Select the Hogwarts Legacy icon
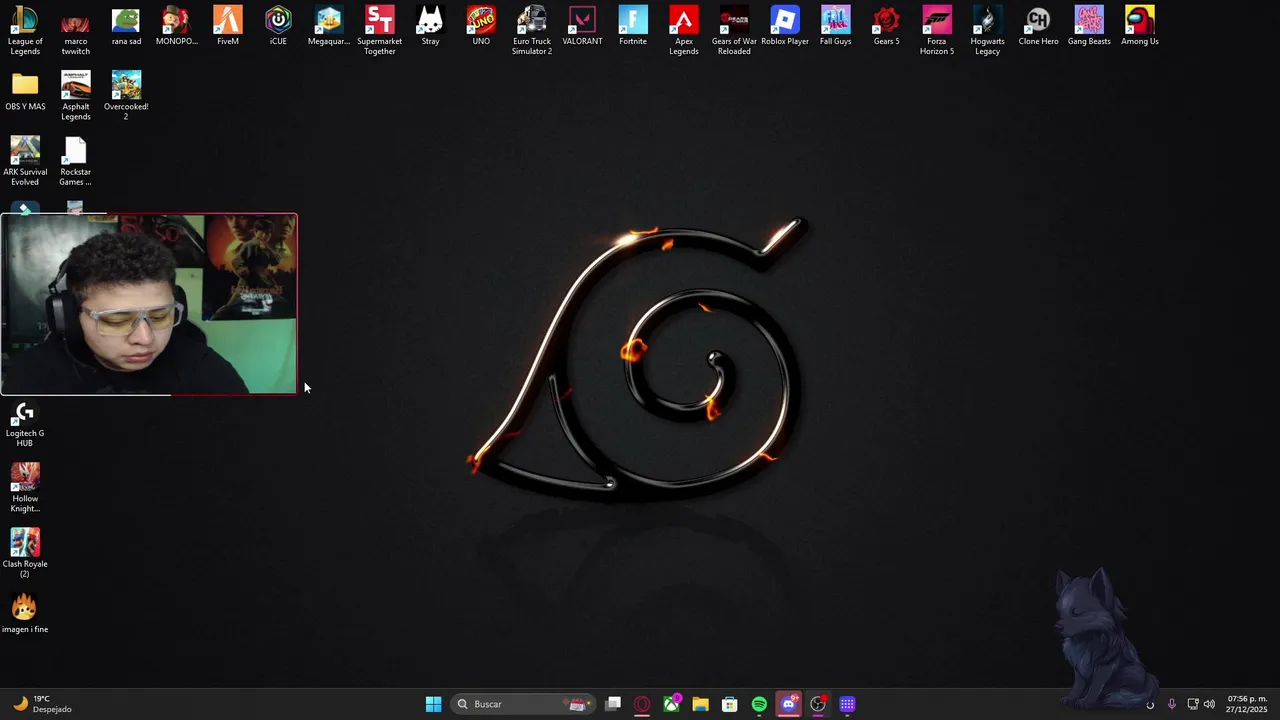 (987, 30)
